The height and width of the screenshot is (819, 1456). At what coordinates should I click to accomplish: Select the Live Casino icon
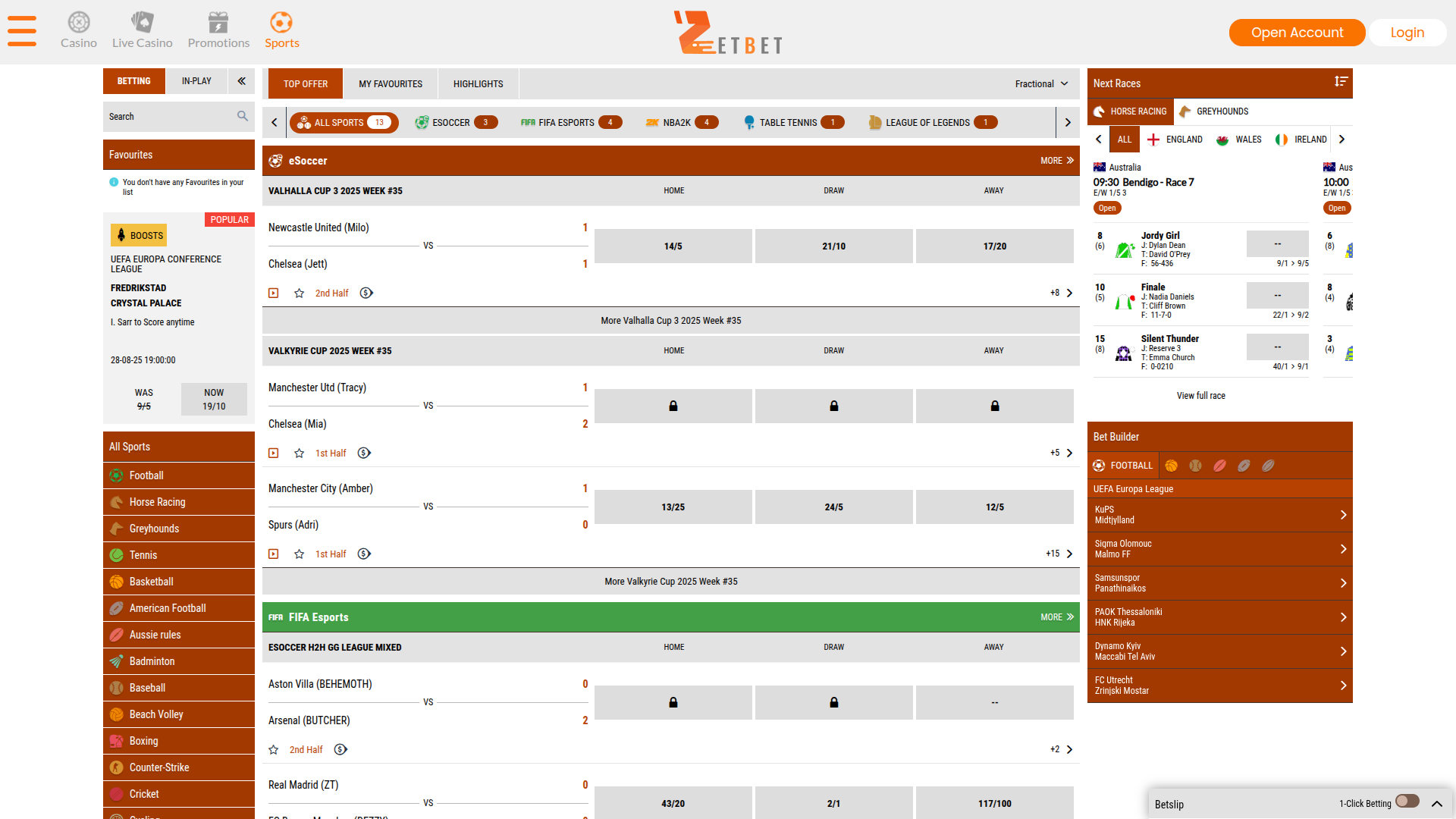(142, 22)
